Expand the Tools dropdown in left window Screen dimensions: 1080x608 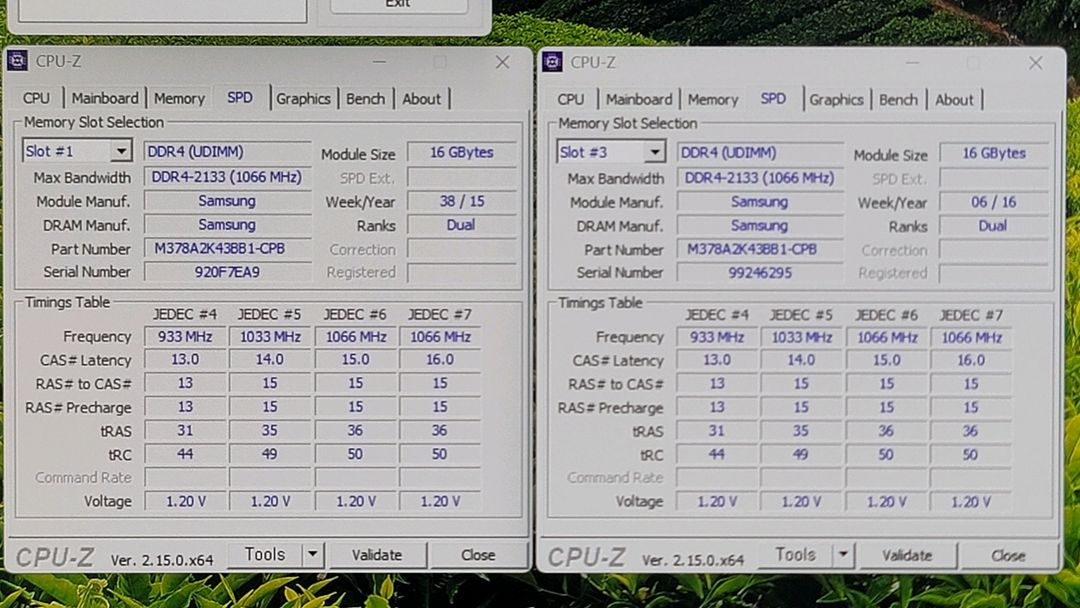[x=311, y=553]
